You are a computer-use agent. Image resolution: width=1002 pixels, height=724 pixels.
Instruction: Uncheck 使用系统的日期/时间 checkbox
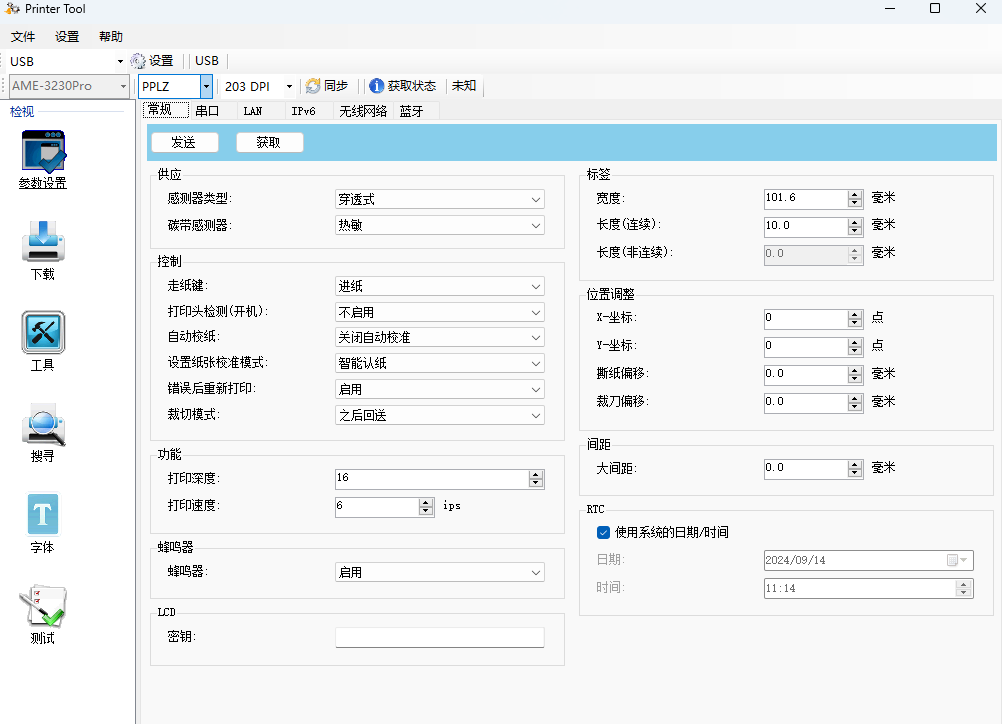click(x=603, y=532)
